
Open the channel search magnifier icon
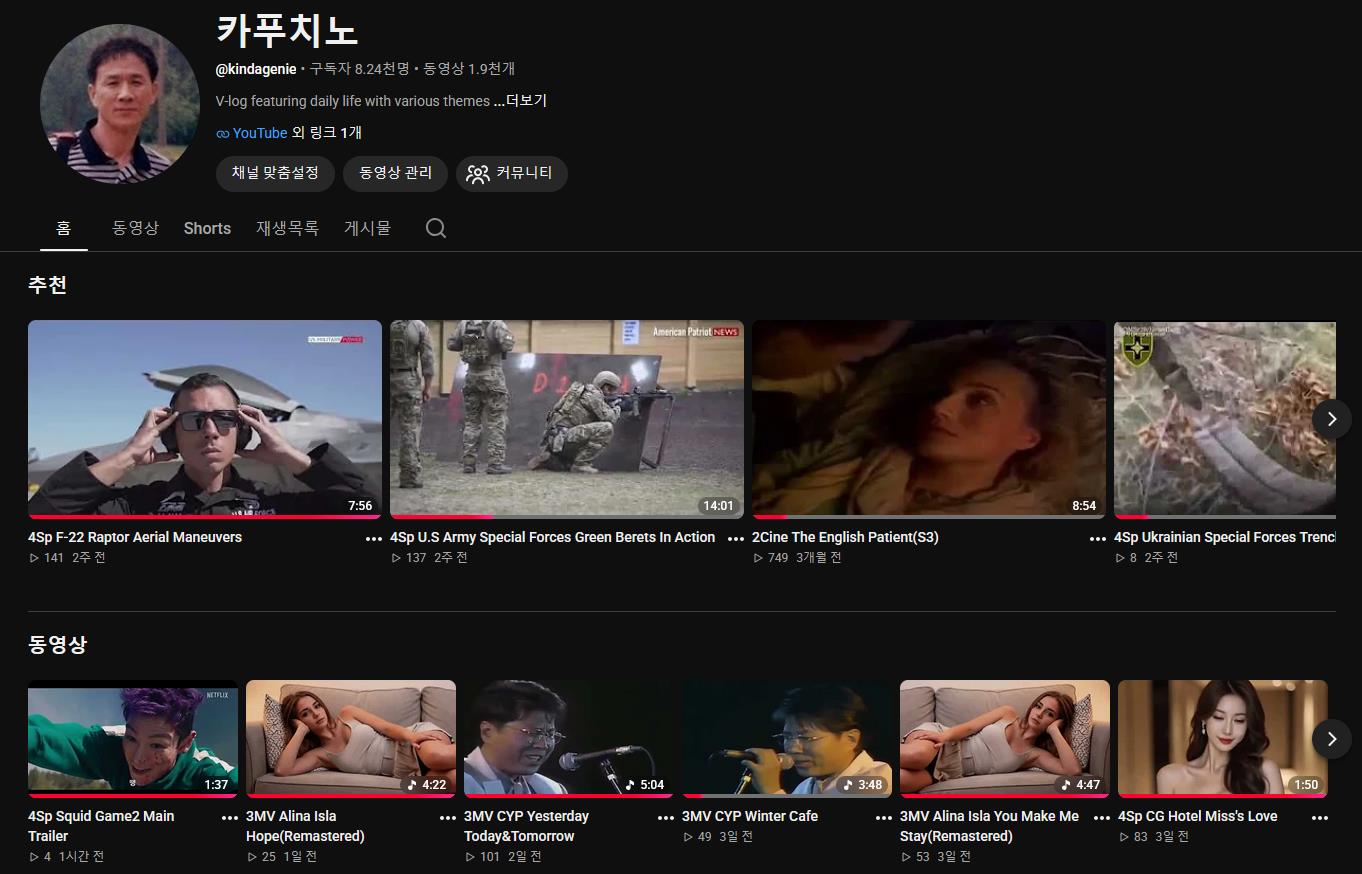(435, 228)
